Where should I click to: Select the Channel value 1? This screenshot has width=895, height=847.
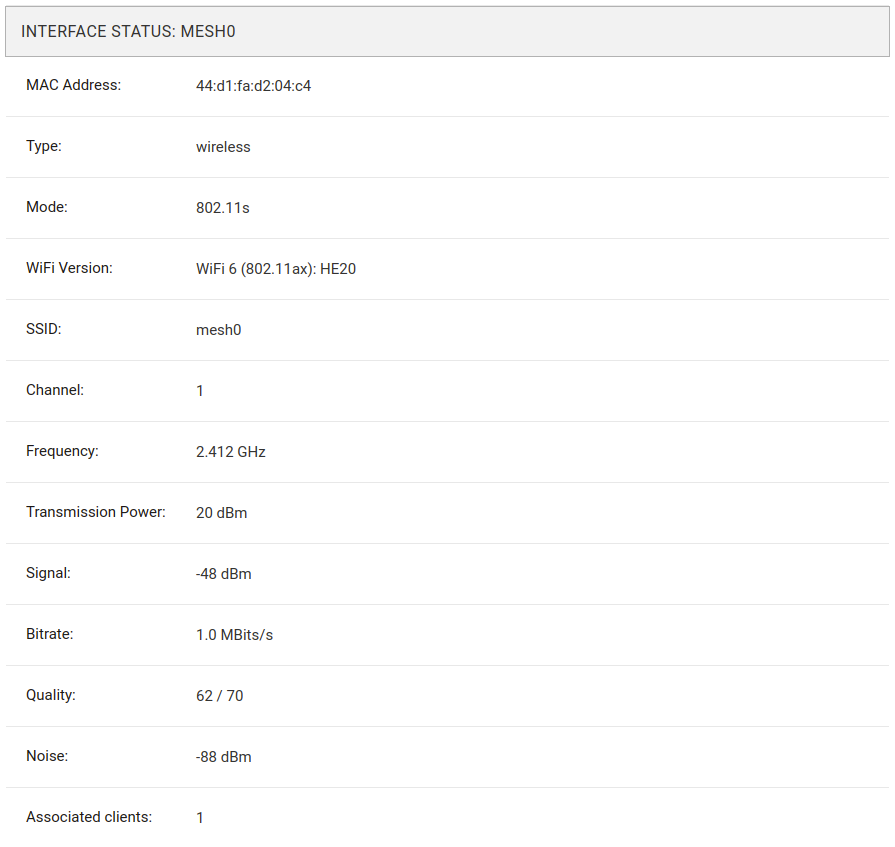coord(200,391)
